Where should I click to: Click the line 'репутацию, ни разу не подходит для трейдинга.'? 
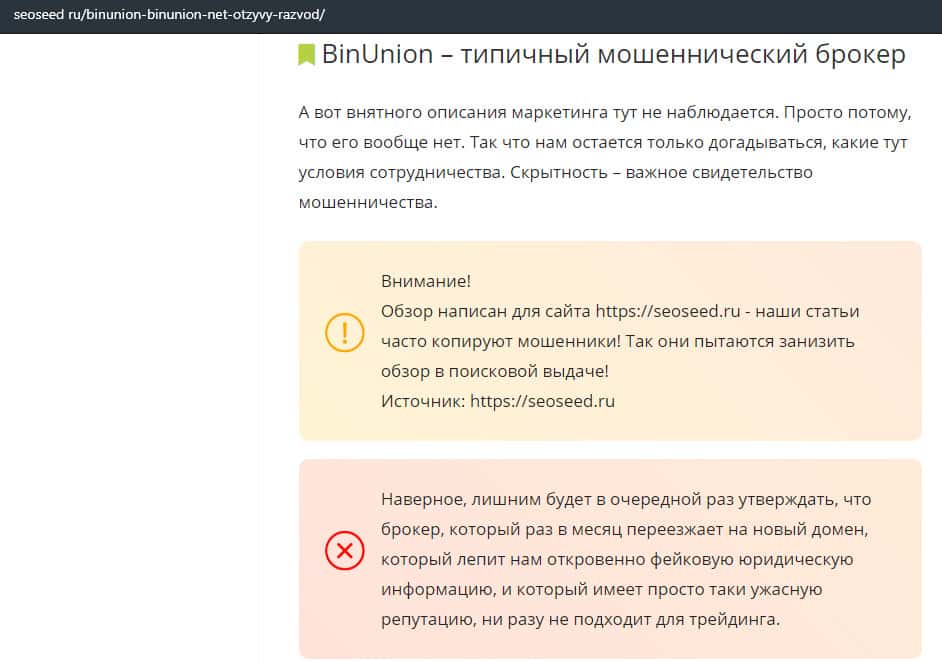point(580,619)
